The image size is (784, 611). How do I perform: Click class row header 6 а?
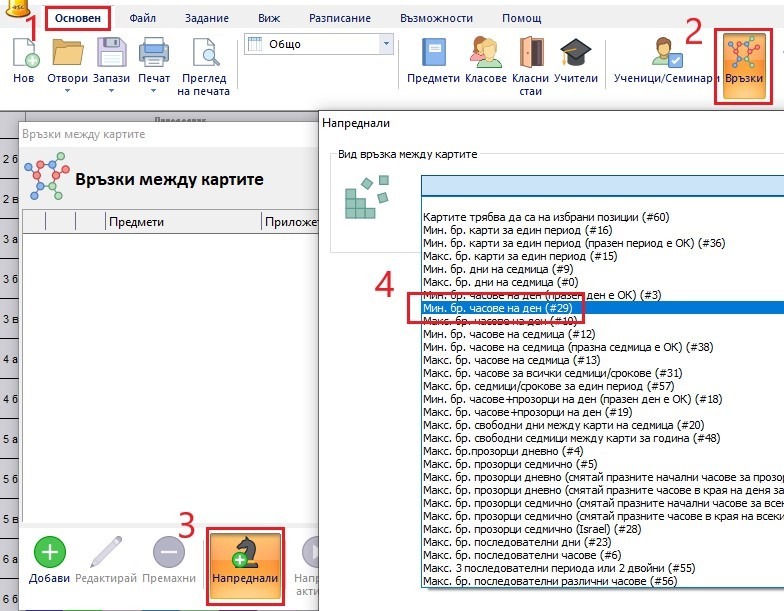coord(10,559)
